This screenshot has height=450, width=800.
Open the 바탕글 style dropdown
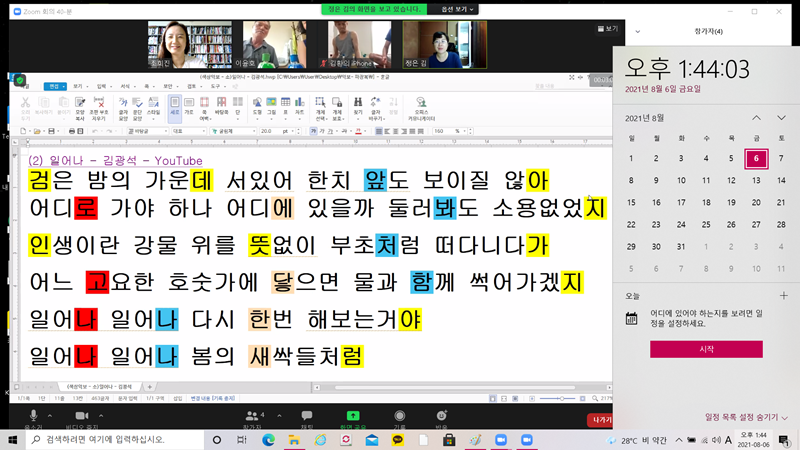click(x=147, y=131)
